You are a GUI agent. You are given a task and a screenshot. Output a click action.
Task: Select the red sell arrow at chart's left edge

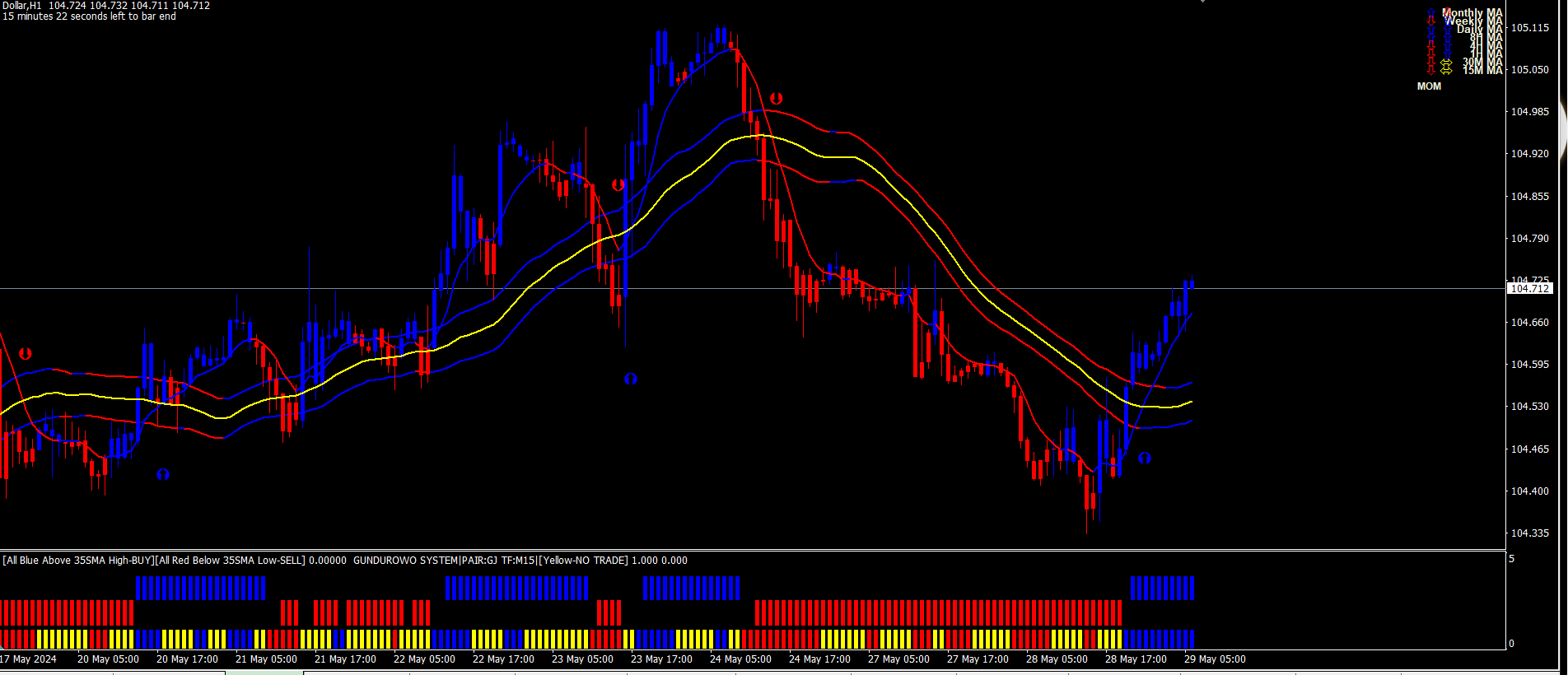[25, 353]
